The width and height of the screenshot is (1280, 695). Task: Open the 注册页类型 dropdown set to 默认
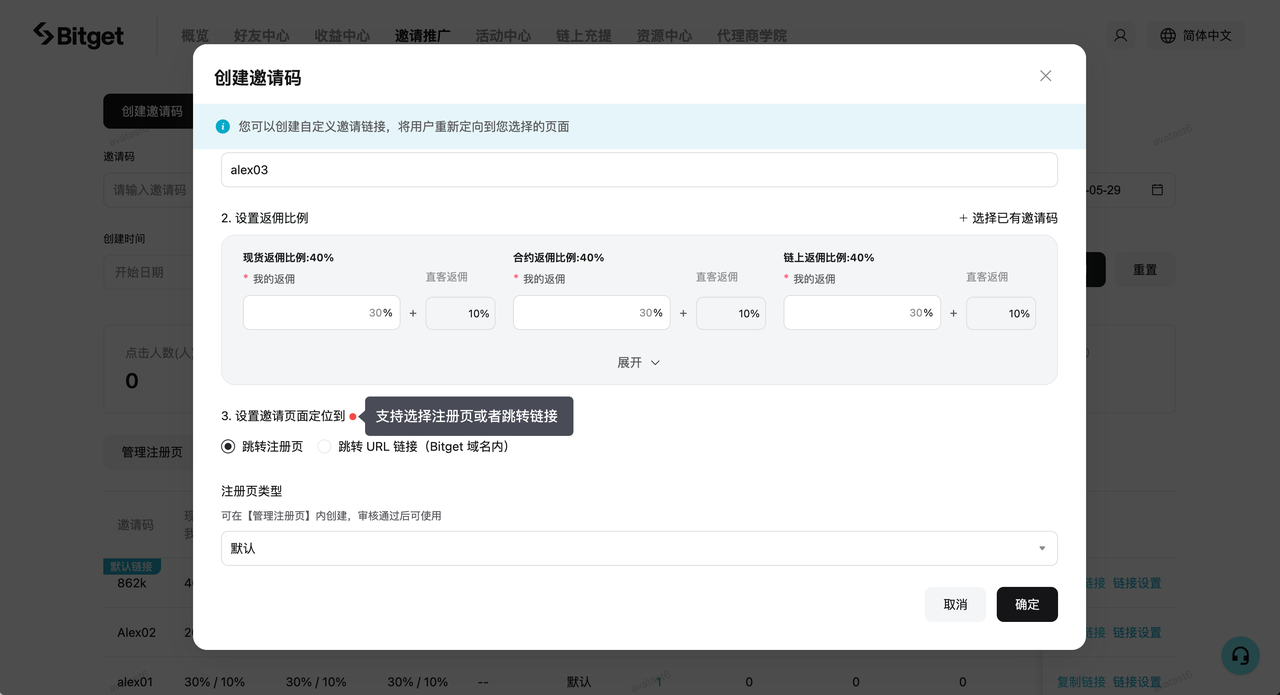638,548
